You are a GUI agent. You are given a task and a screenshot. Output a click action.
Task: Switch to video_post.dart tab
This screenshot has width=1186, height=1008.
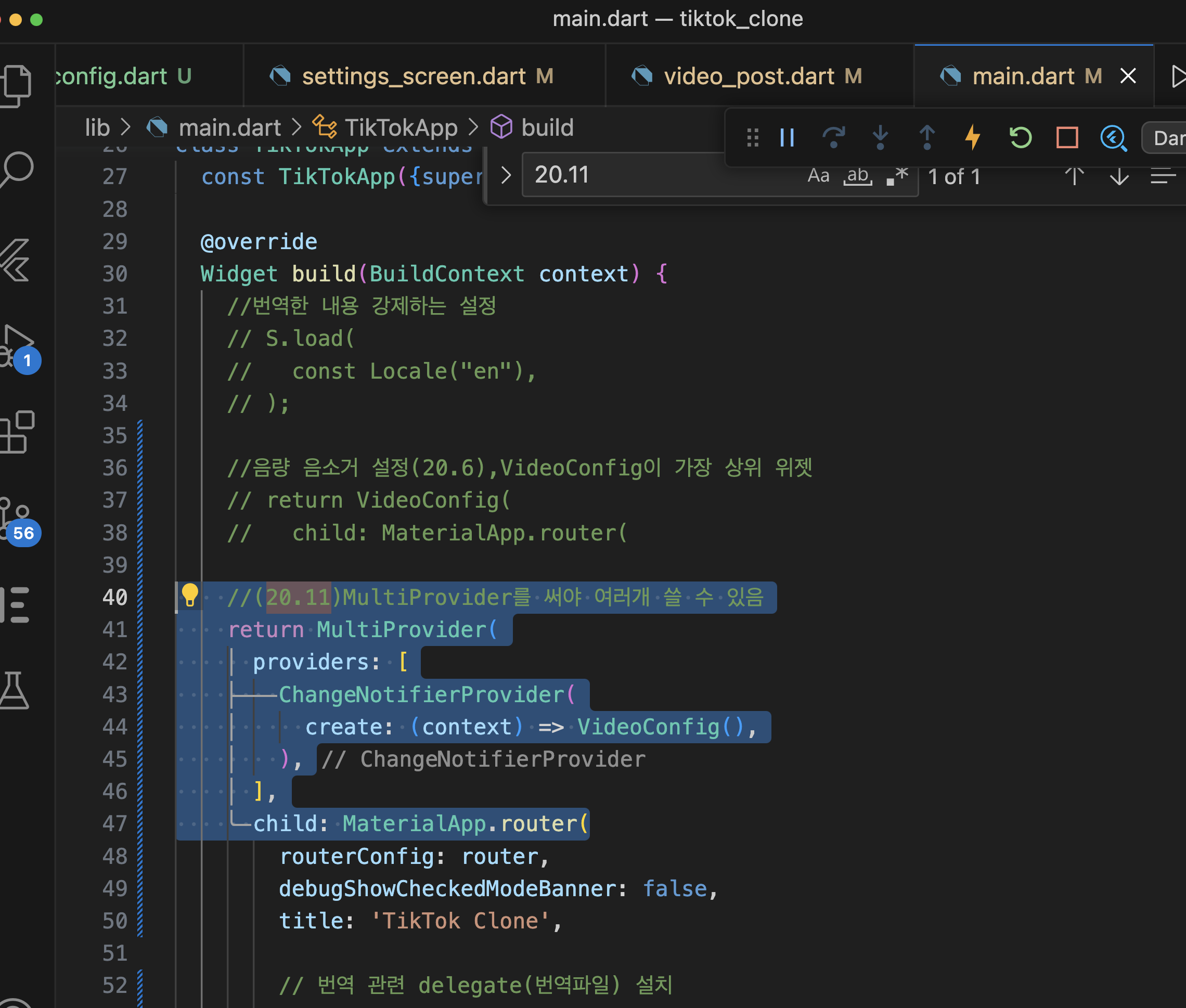coord(748,76)
